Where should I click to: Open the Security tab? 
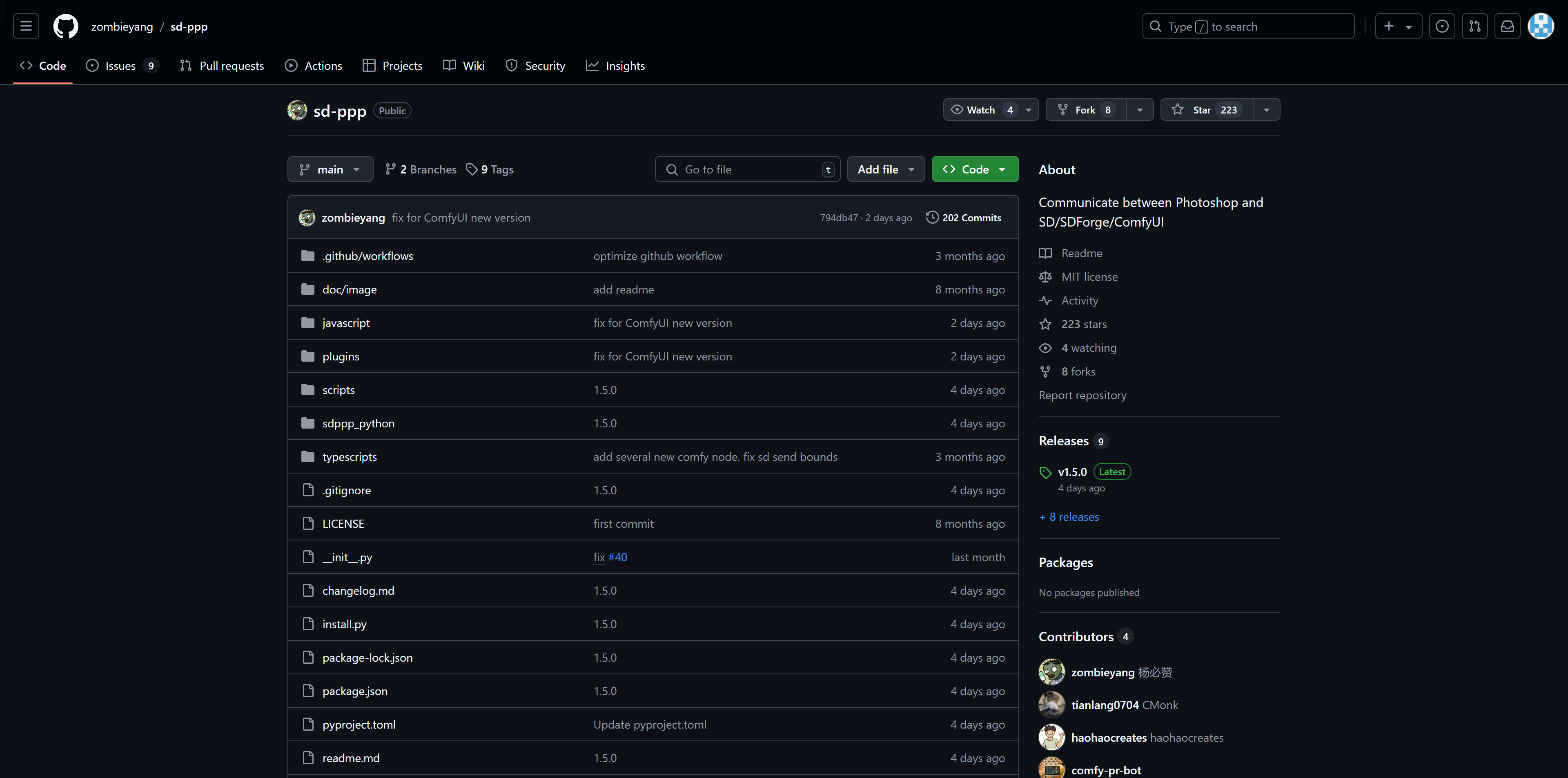tap(536, 66)
